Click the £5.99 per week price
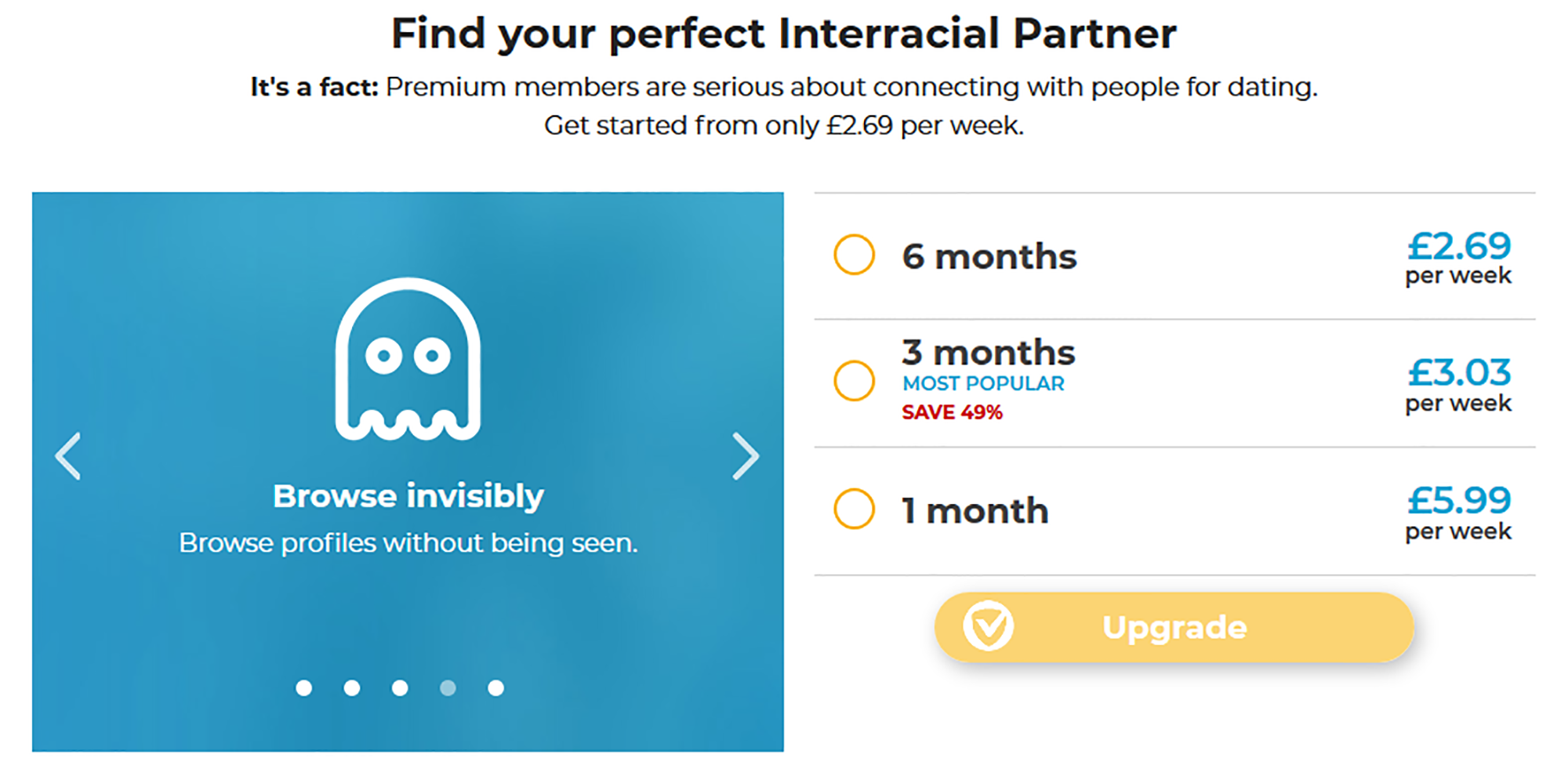Viewport: 1568px width, 776px height. [1458, 513]
